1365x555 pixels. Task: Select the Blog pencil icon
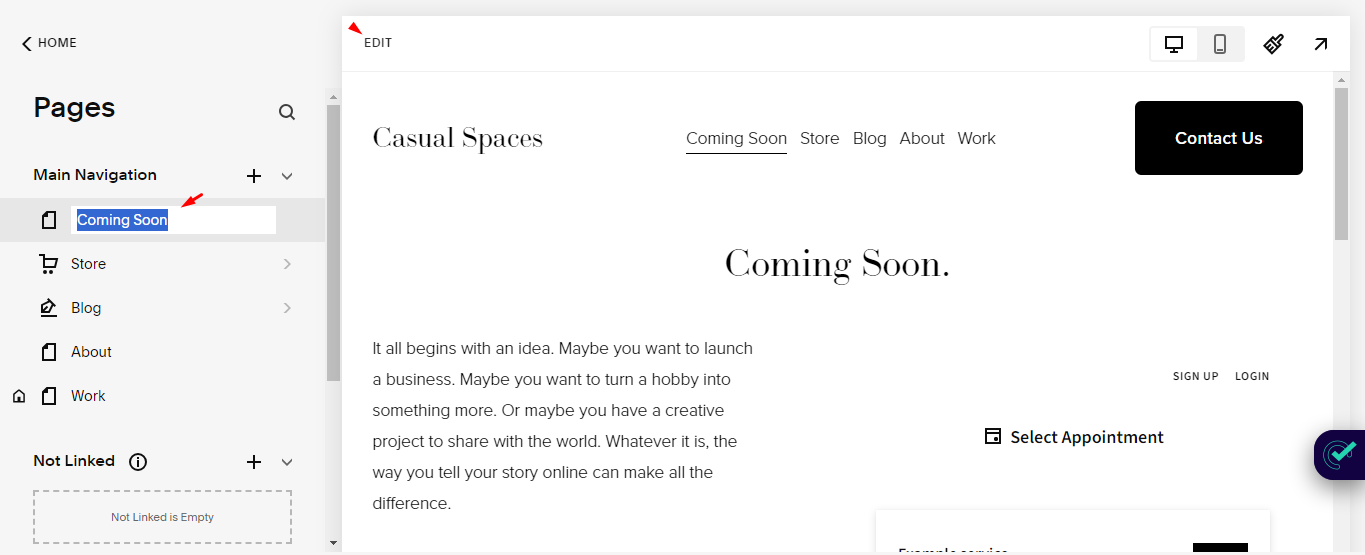(x=48, y=308)
